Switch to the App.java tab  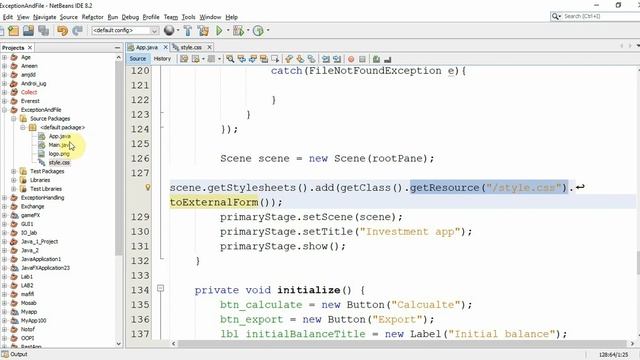pyautogui.click(x=147, y=47)
